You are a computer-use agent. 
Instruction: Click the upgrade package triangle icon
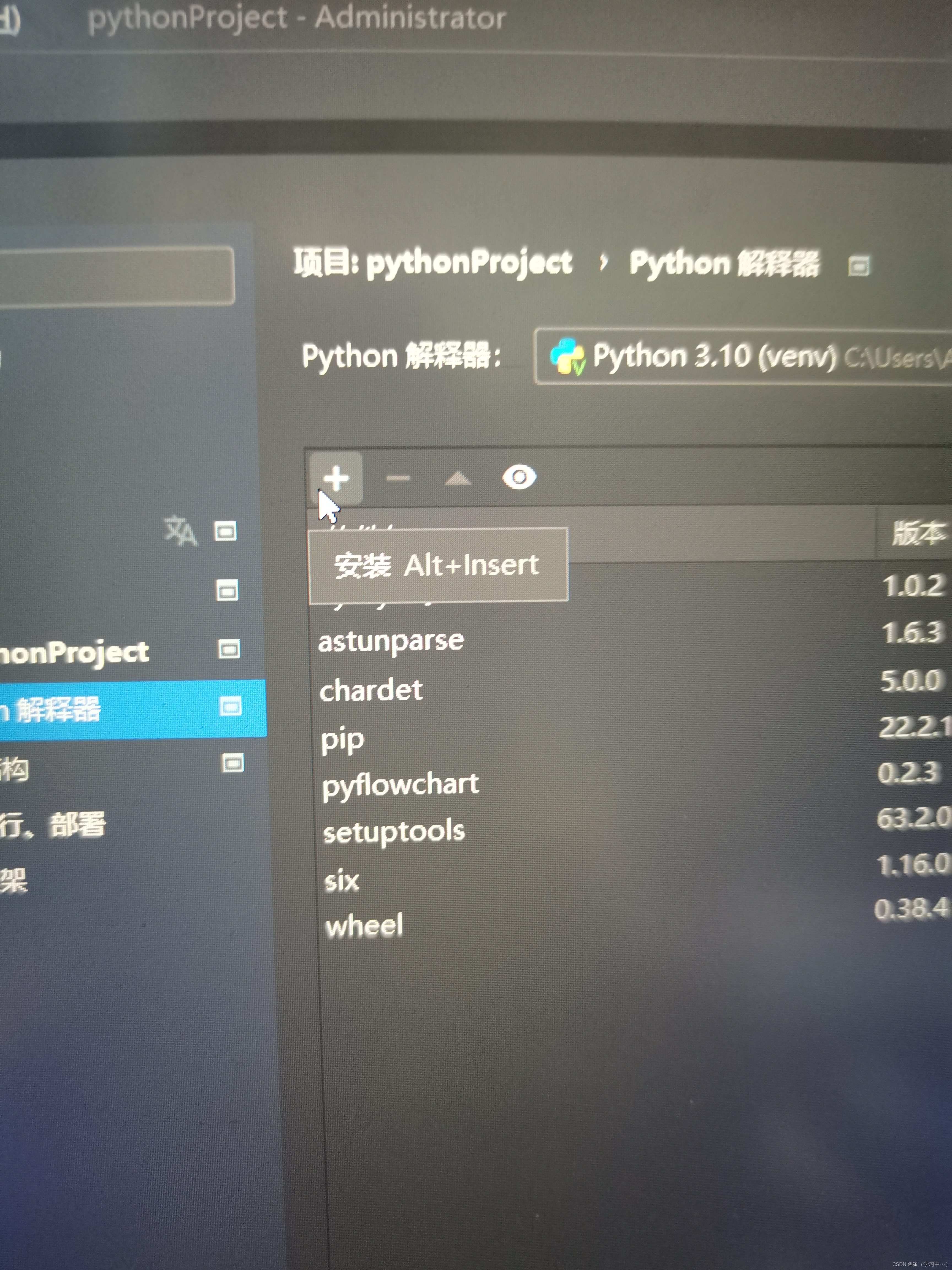(x=457, y=478)
